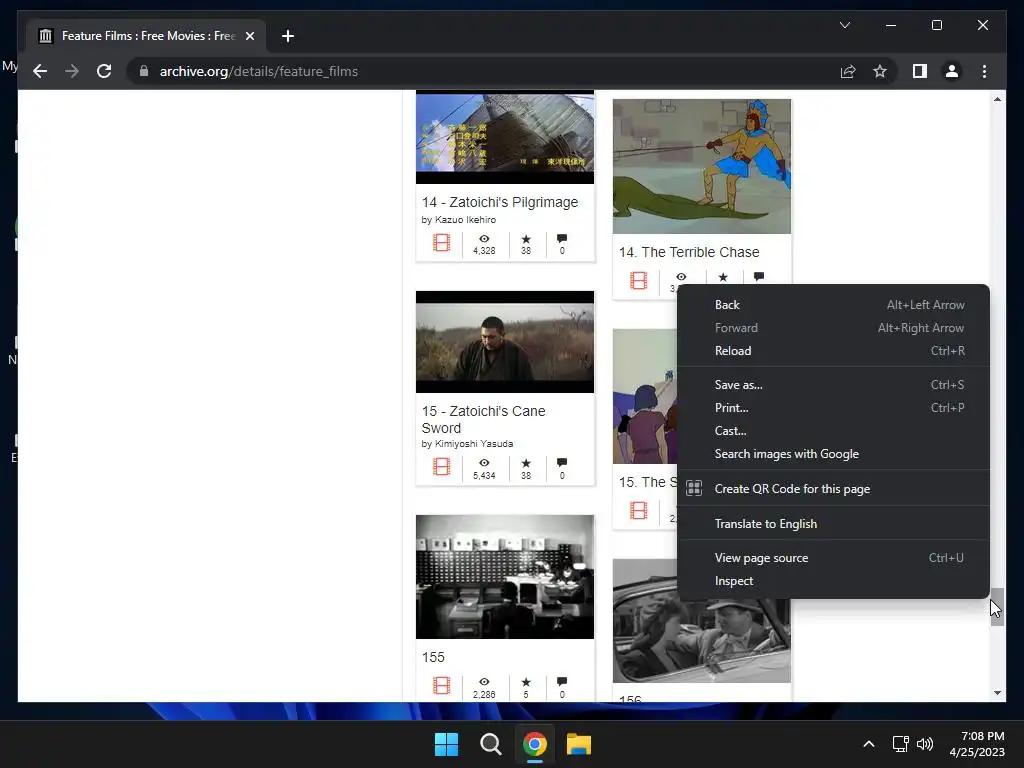Click the Chrome icon in the taskbar
Viewport: 1024px width, 768px height.
[534, 744]
